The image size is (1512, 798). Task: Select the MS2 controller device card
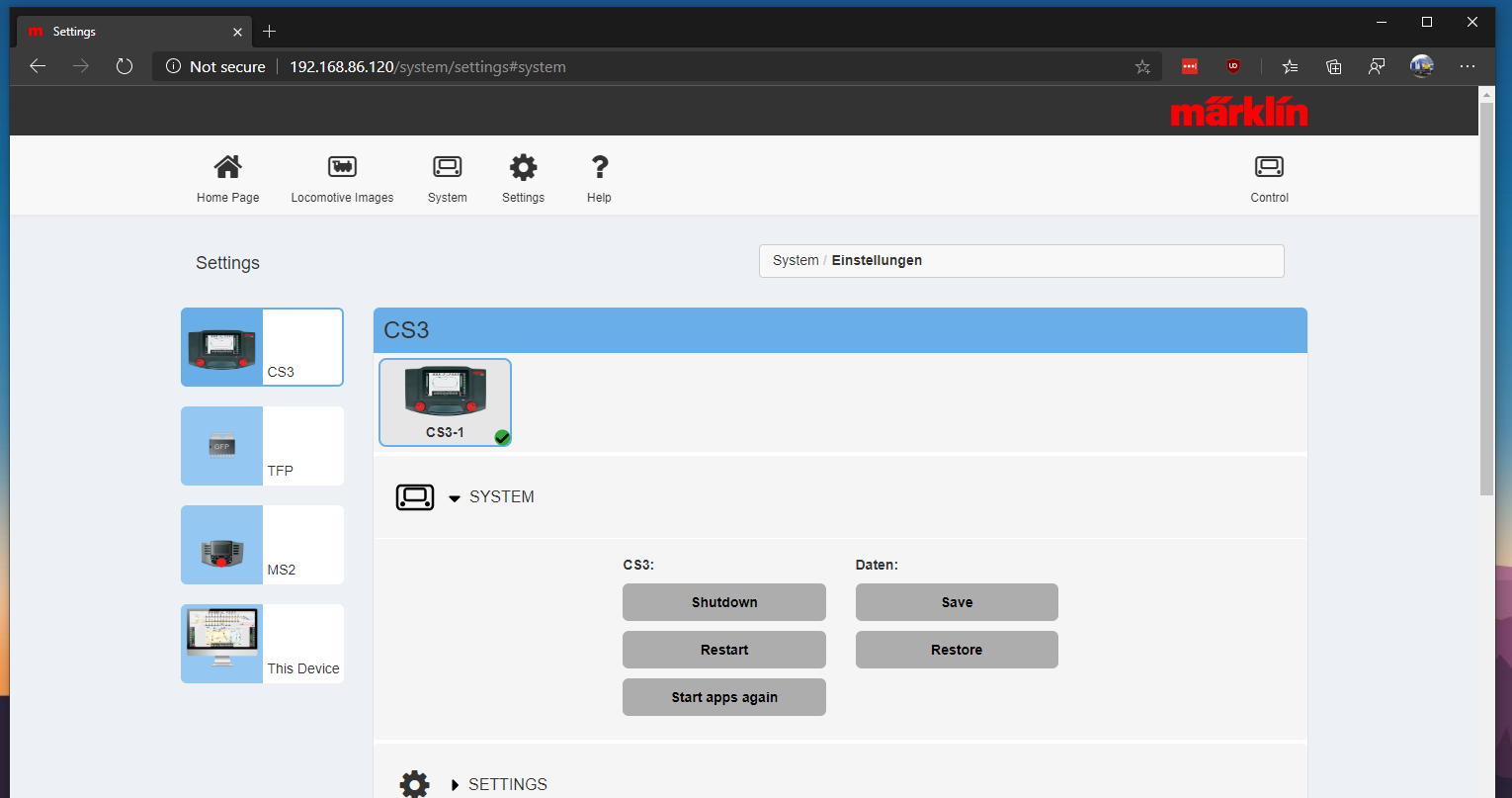tap(262, 545)
